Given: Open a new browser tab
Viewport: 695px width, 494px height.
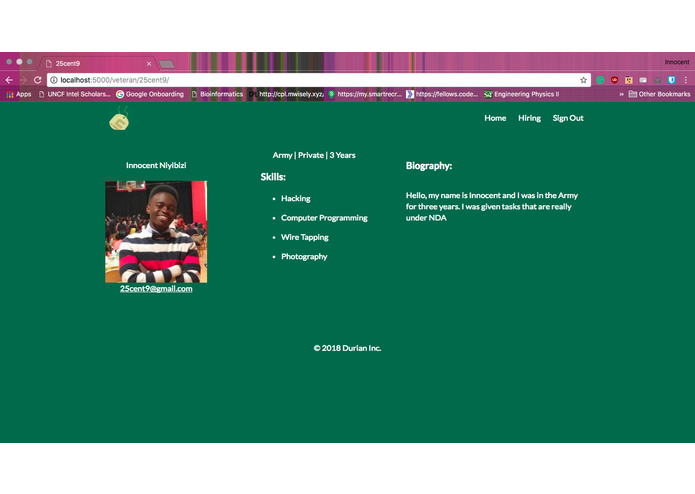Looking at the screenshot, I should (167, 64).
